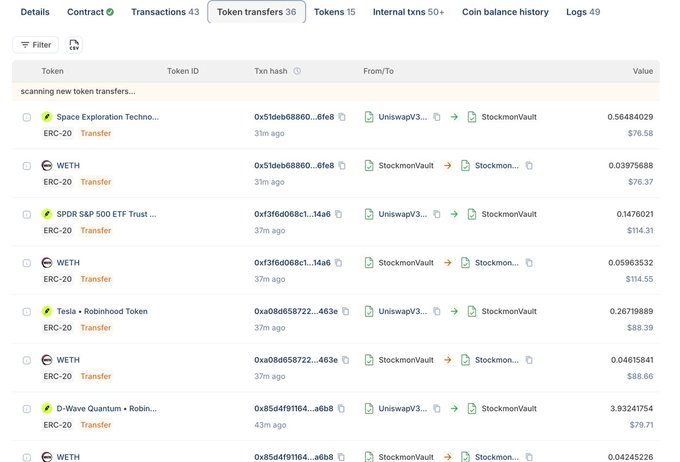Open D-Wave Quantum • Robin... token link
This screenshot has height=462, width=680.
(107, 408)
